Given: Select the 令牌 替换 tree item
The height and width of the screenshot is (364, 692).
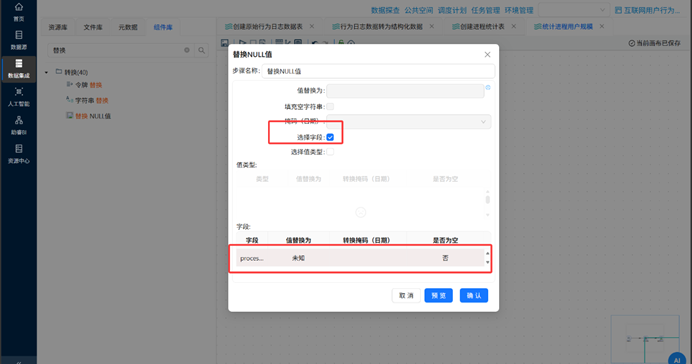Looking at the screenshot, I should pos(88,85).
